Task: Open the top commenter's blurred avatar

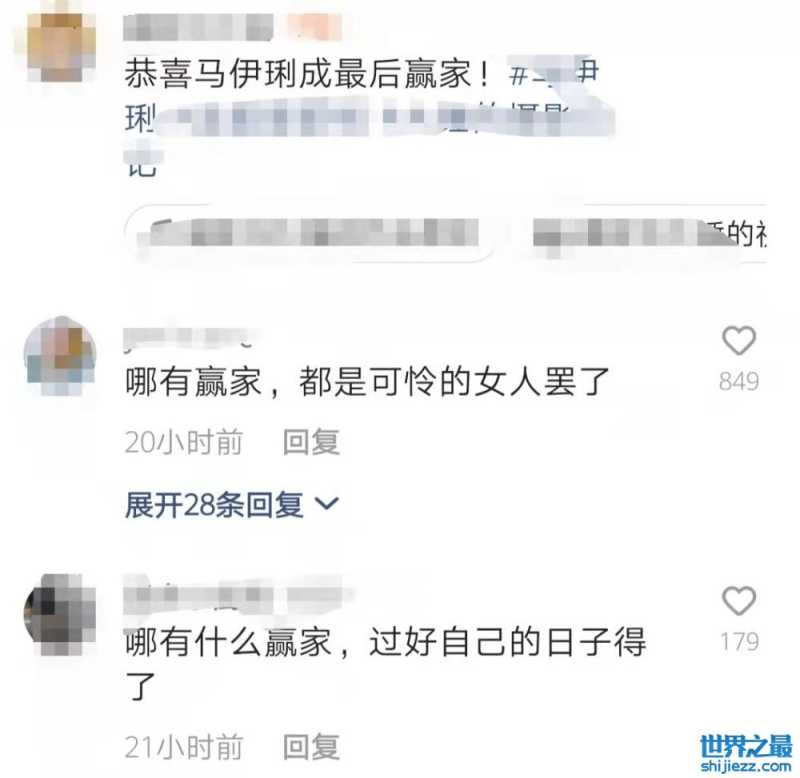Action: [61, 47]
